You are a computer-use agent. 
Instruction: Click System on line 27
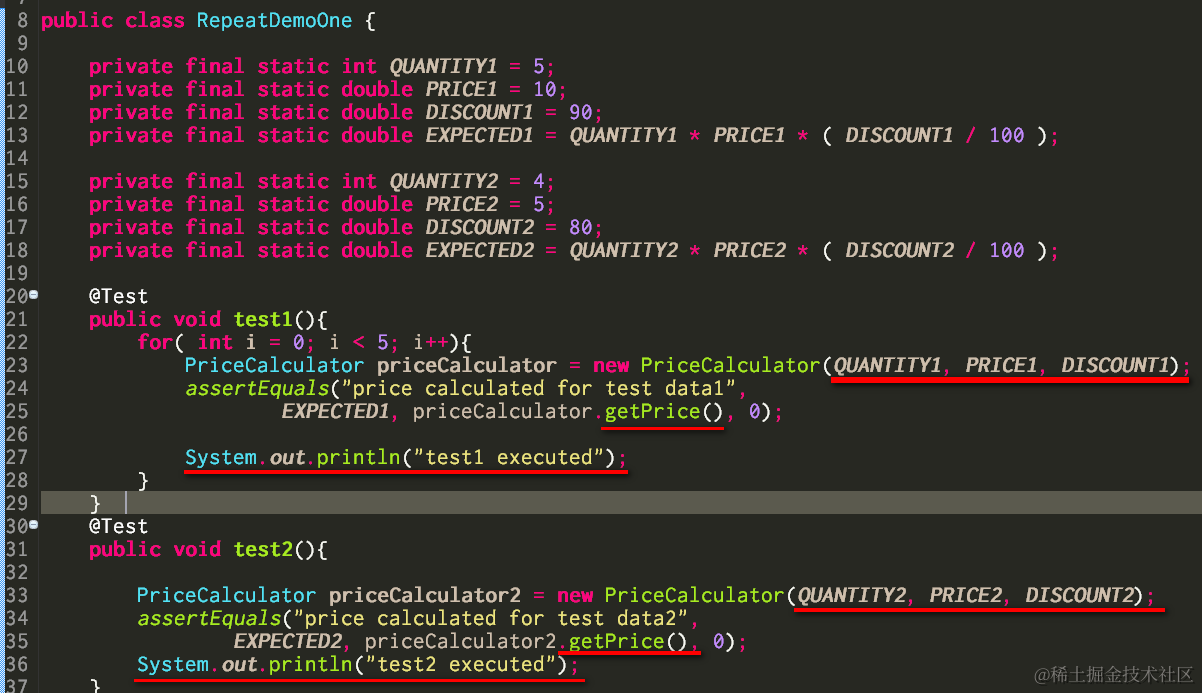click(221, 457)
